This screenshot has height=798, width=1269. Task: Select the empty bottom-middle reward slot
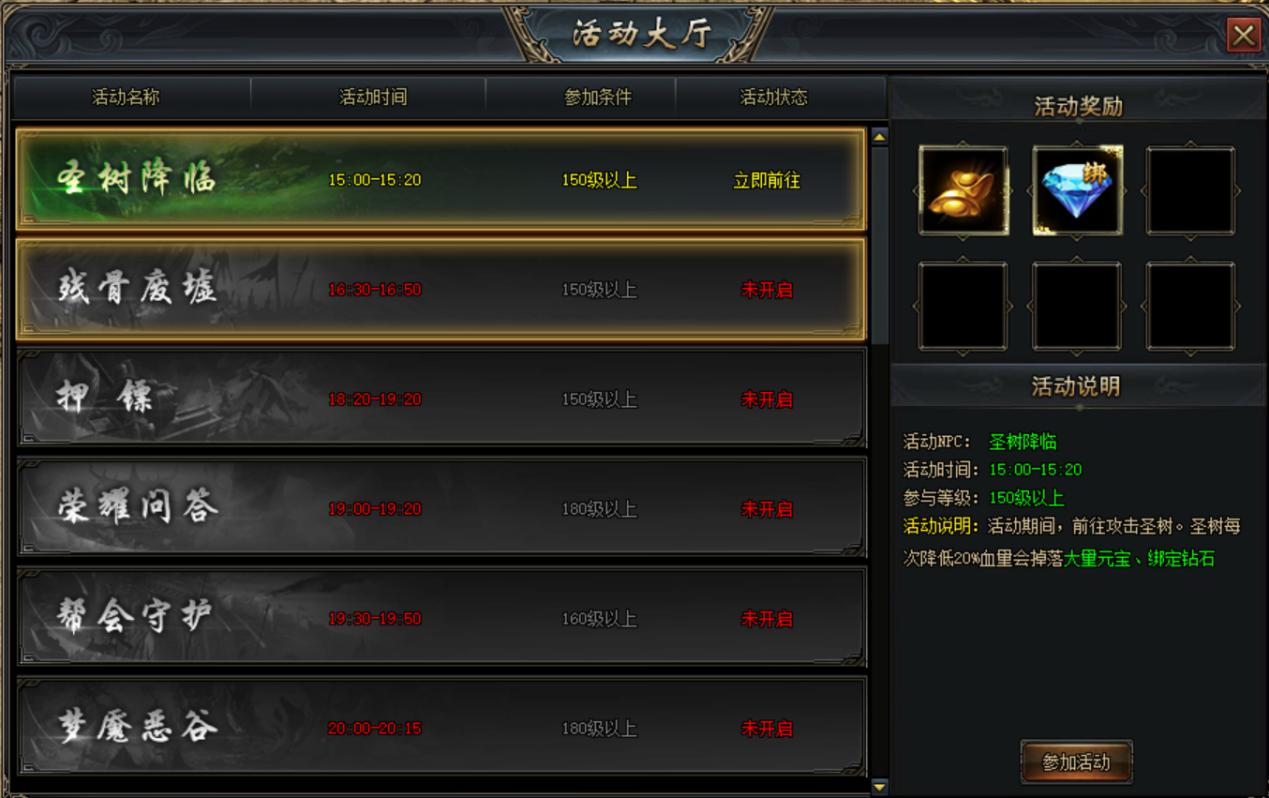point(1077,306)
